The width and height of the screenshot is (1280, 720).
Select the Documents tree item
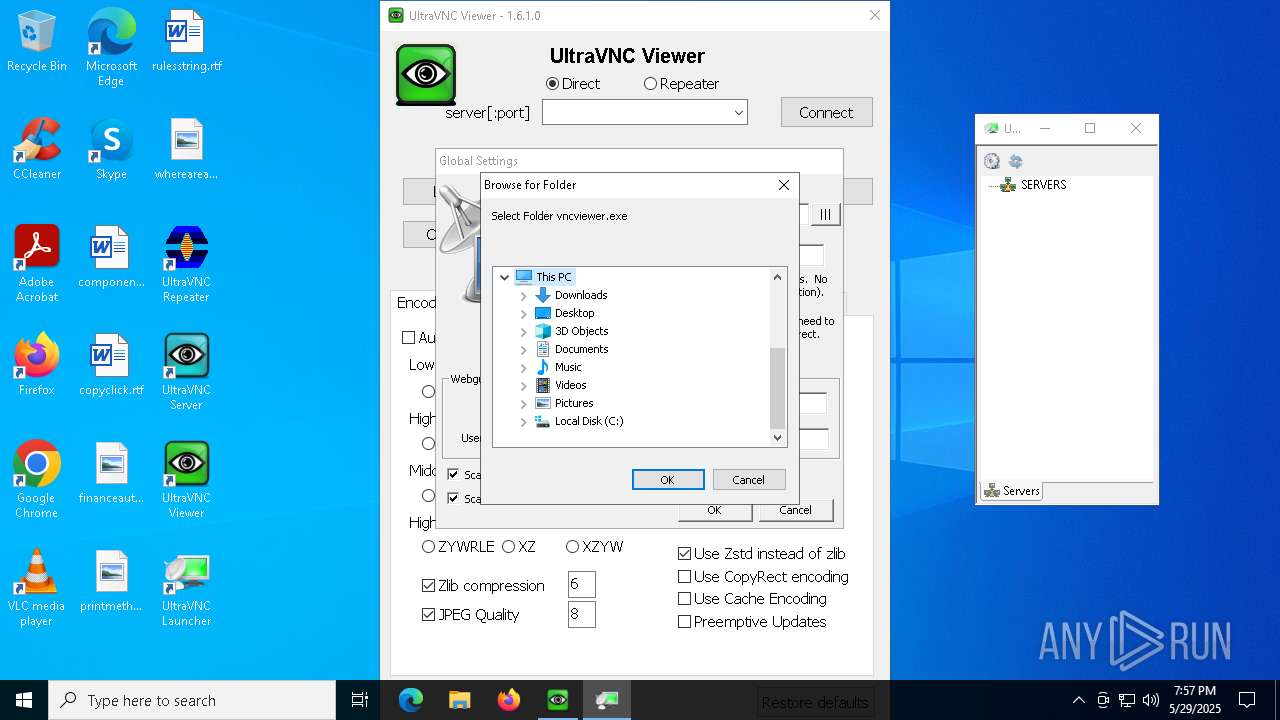coord(582,349)
